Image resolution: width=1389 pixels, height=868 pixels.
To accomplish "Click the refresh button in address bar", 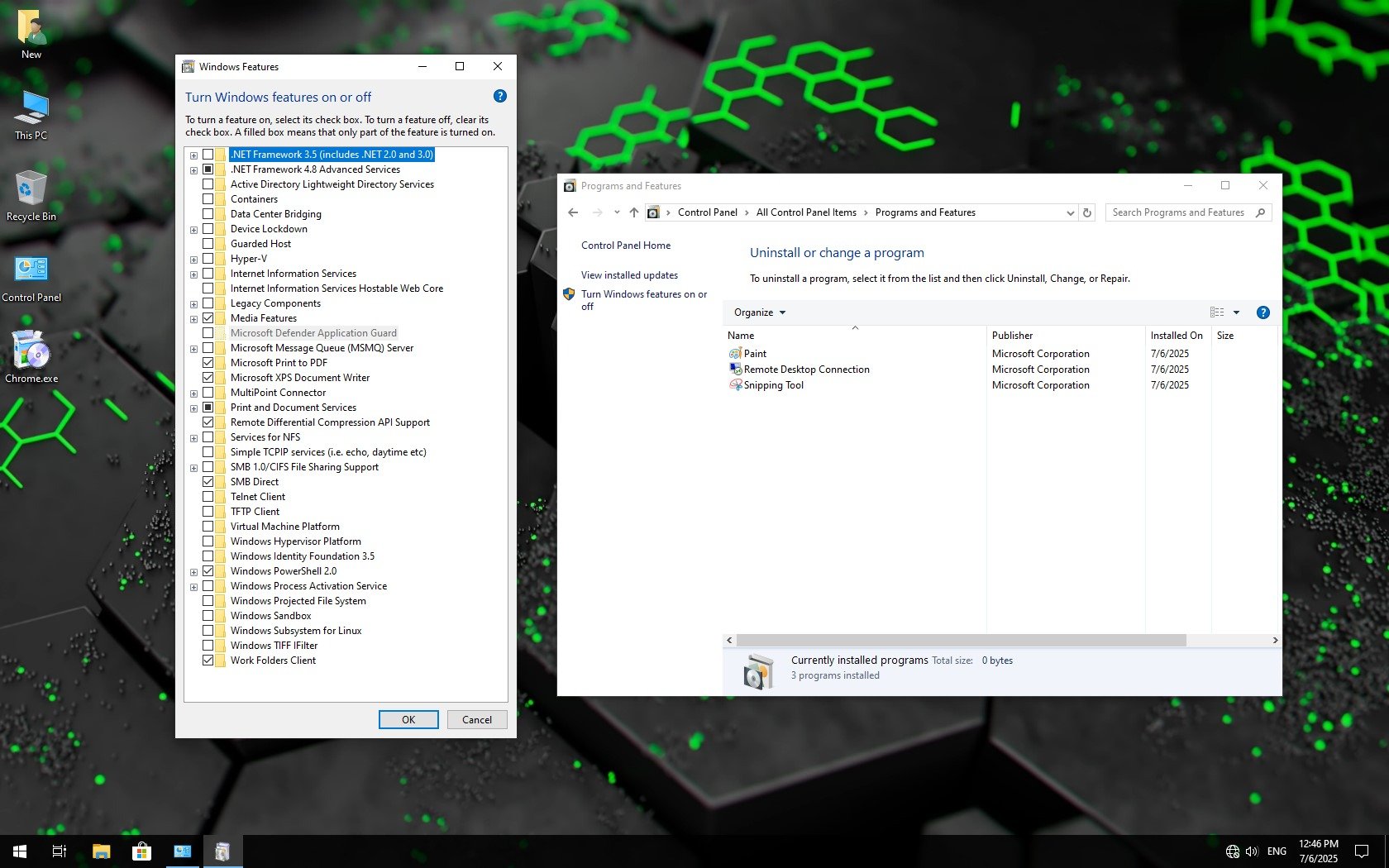I will tap(1087, 212).
